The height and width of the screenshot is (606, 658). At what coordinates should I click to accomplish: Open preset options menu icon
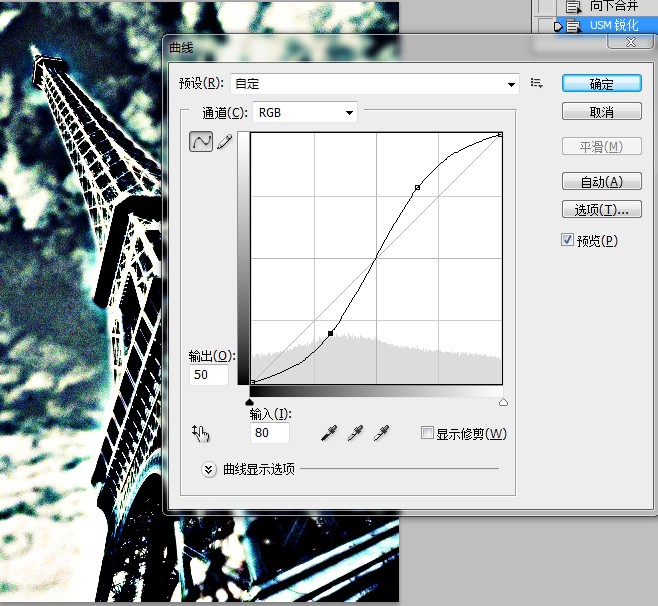pyautogui.click(x=536, y=83)
